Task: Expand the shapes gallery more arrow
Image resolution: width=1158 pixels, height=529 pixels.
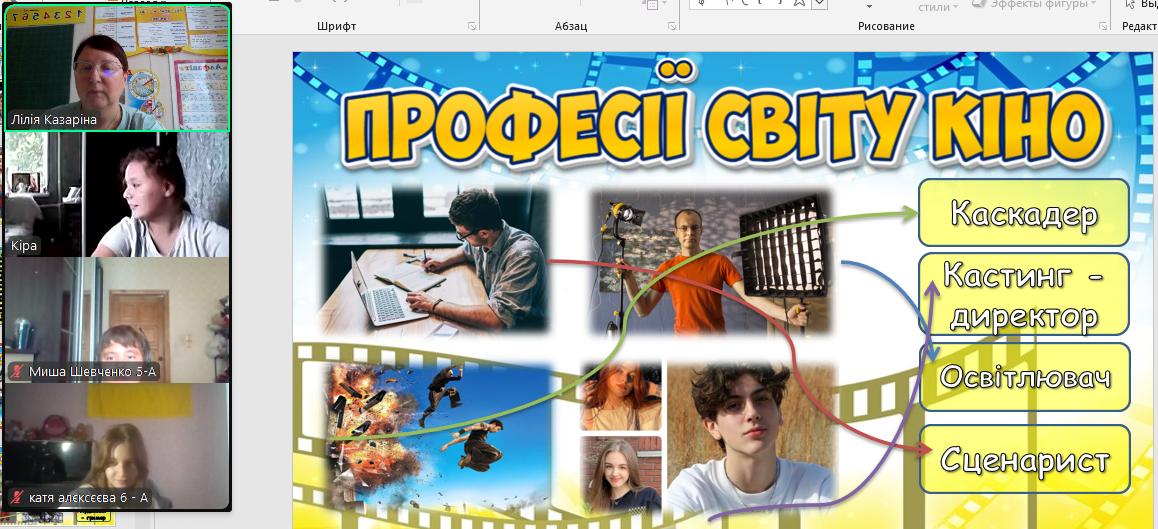Action: (820, 4)
